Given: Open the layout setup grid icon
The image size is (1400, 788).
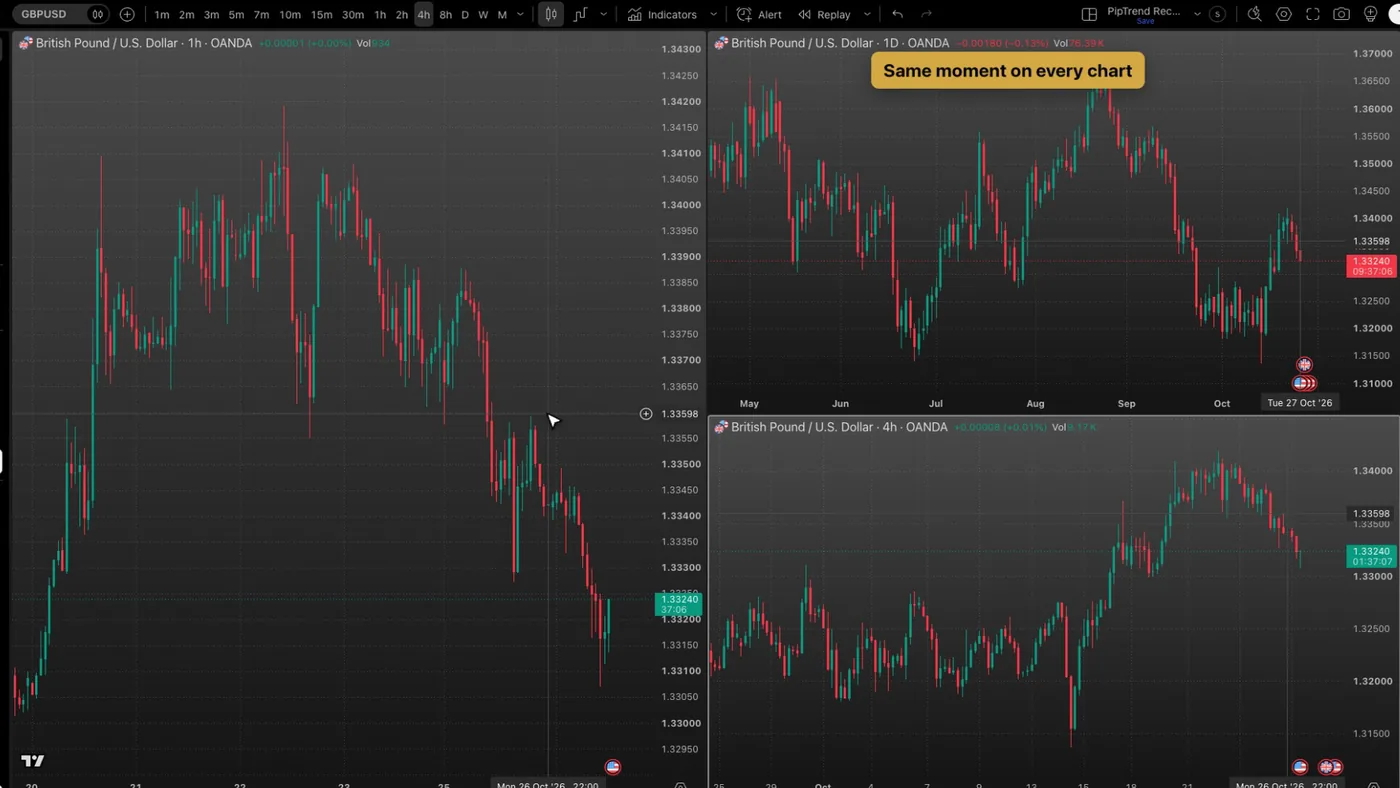Looking at the screenshot, I should click(x=1090, y=14).
